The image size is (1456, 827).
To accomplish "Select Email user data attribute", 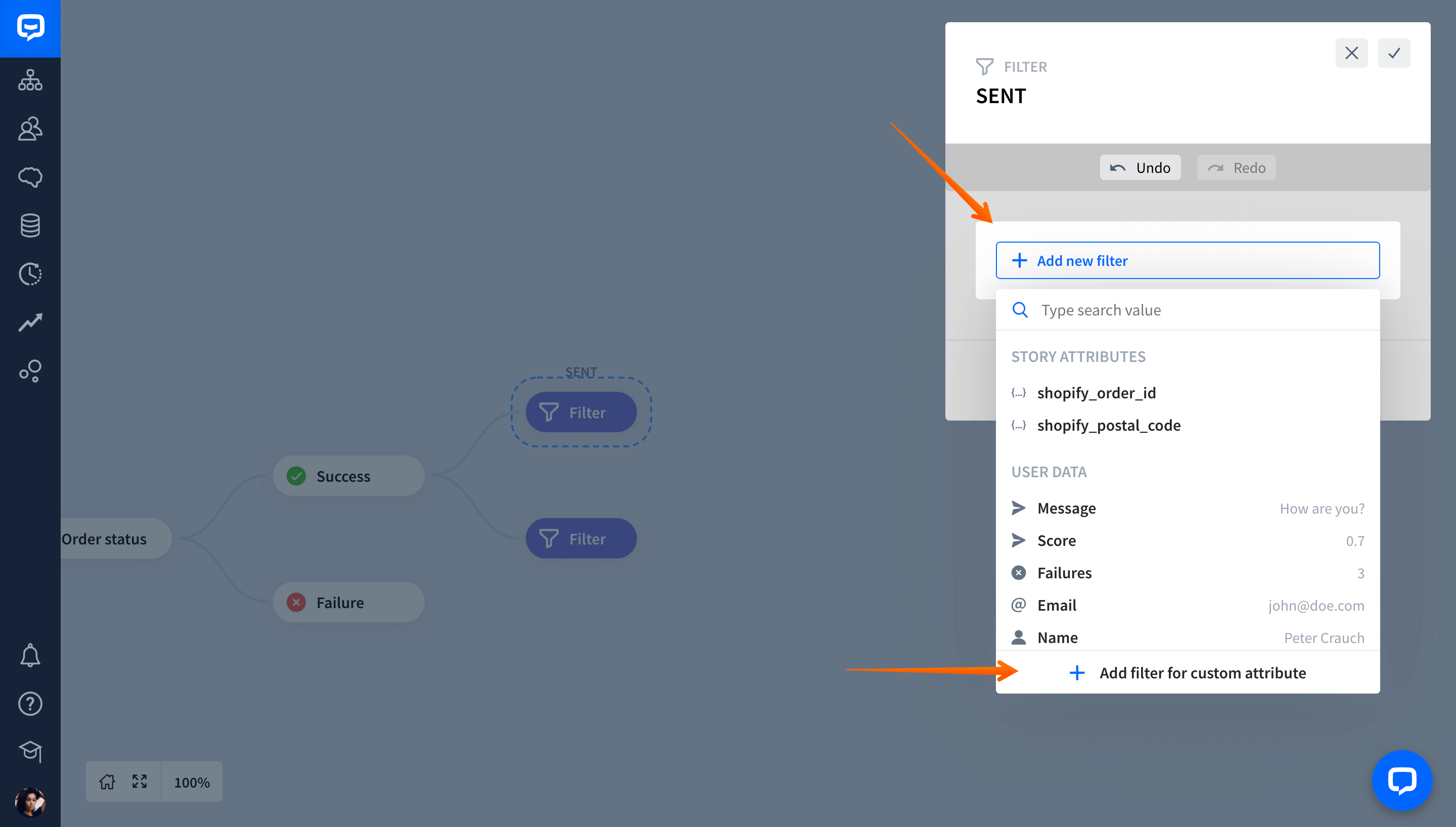I will (x=1188, y=605).
